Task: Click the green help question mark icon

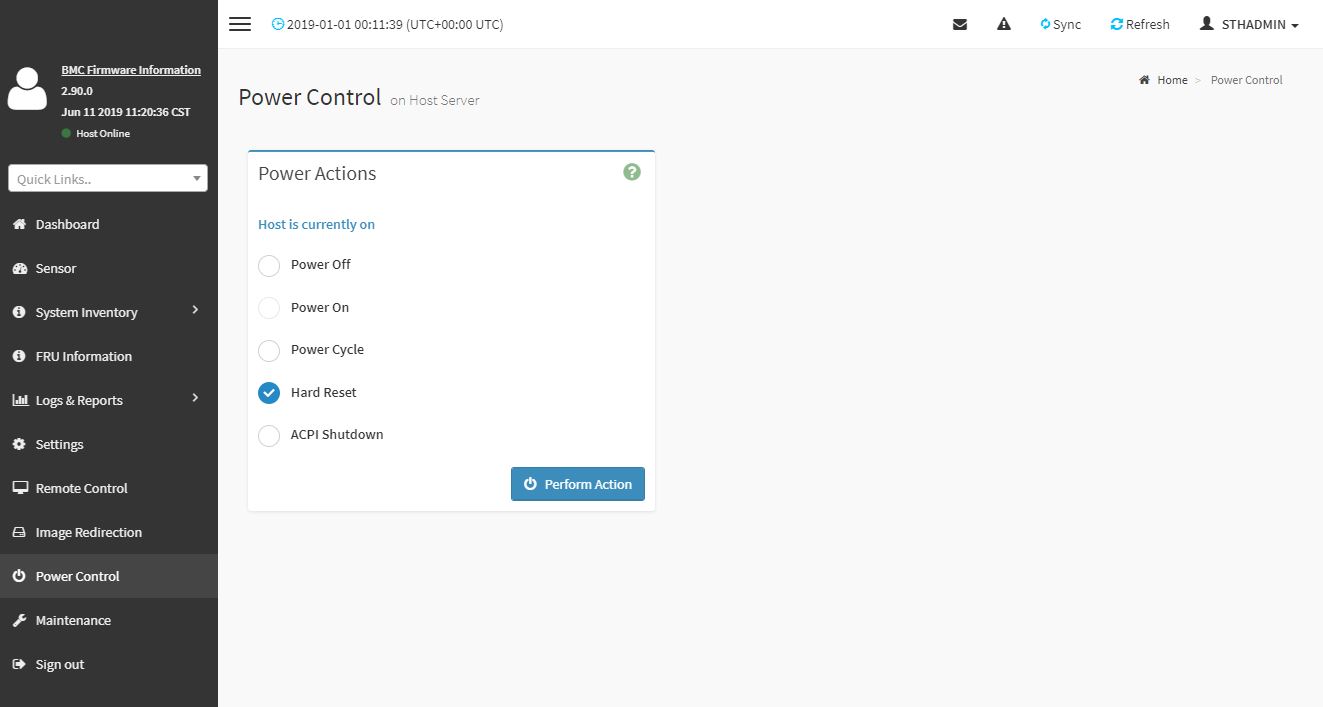Action: tap(632, 172)
